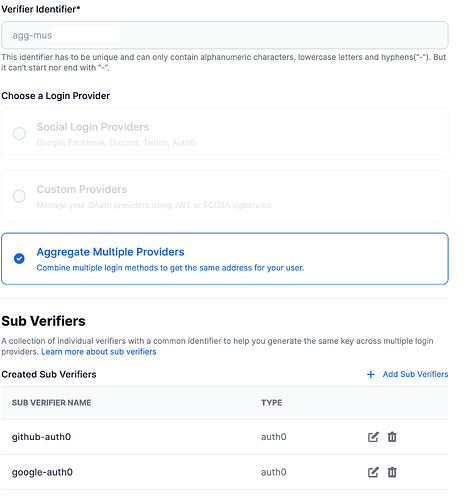The width and height of the screenshot is (472, 500).
Task: Click auth0 type in the google-auth0 row
Action: [274, 472]
